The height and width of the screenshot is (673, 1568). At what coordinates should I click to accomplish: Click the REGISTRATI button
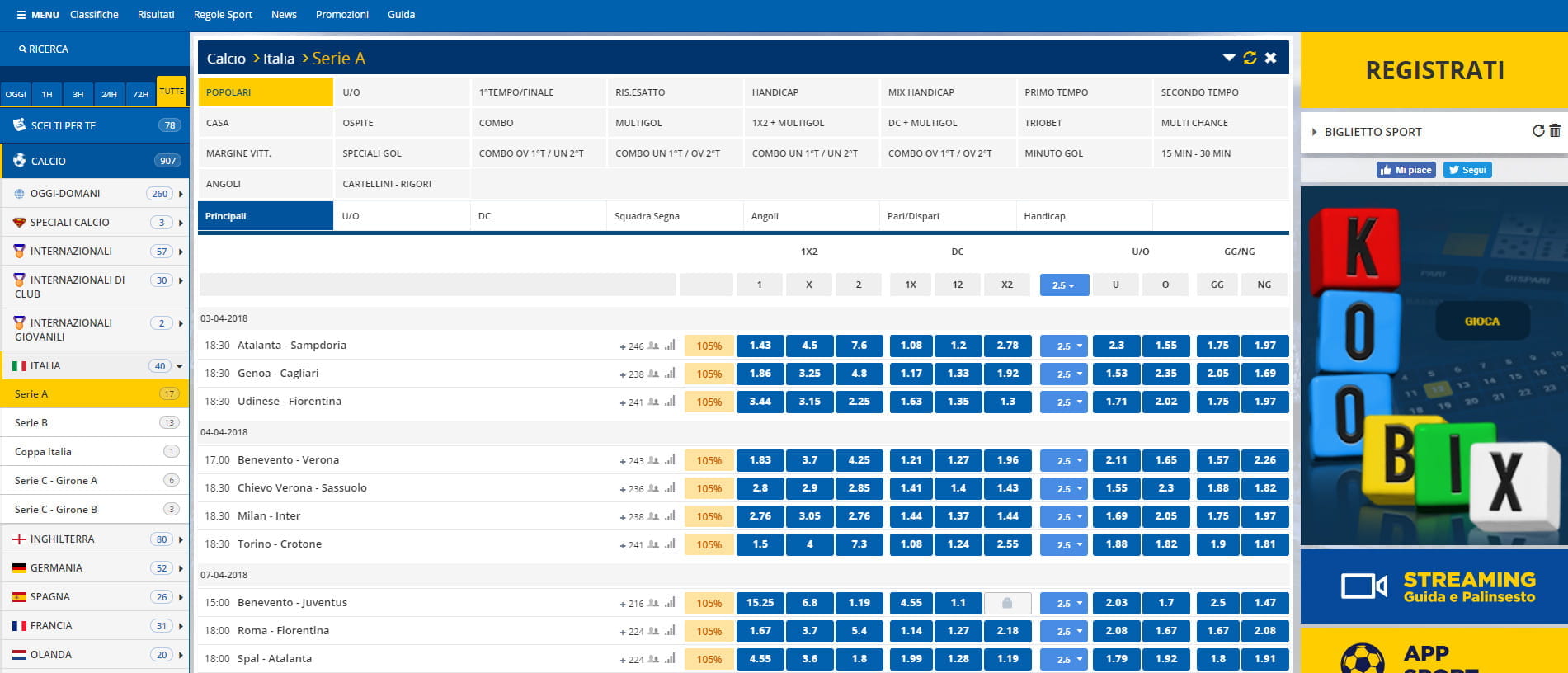1434,71
